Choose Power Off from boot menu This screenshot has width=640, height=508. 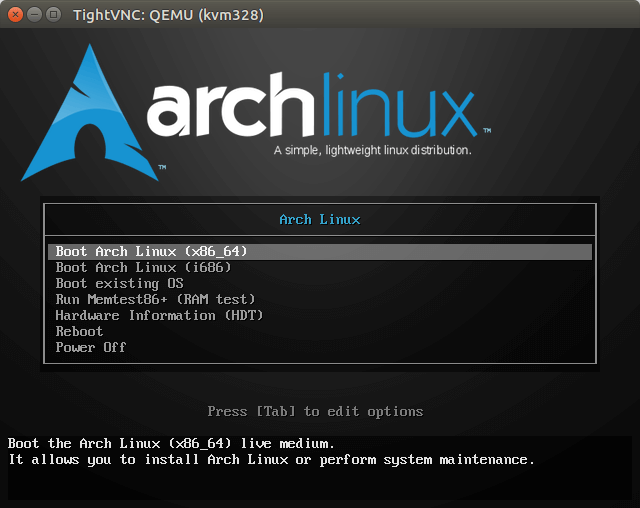tap(91, 347)
